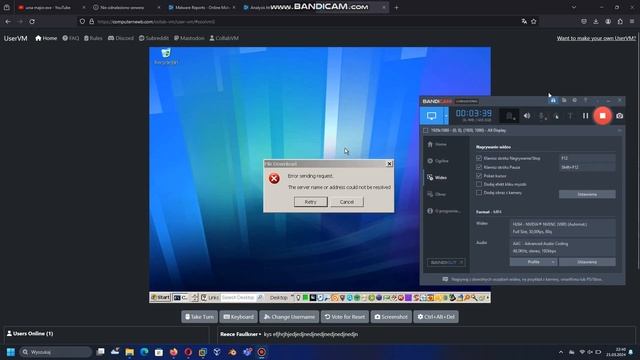The width and height of the screenshot is (640, 360).
Task: Uncheck the show cursor checkbox in Bandicam
Action: pyautogui.click(x=479, y=176)
